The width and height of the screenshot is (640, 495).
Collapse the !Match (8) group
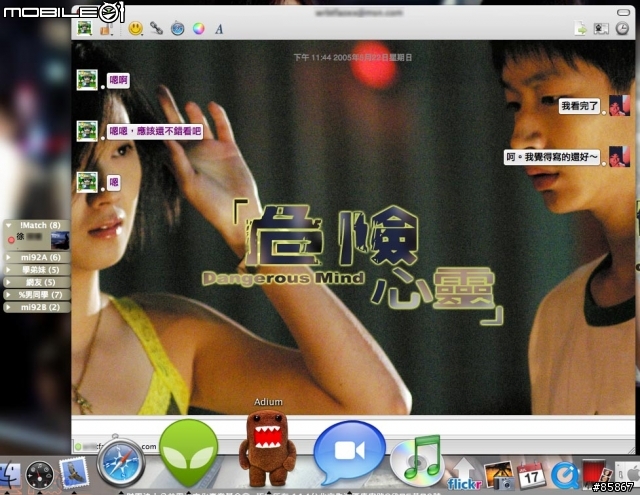(8, 225)
